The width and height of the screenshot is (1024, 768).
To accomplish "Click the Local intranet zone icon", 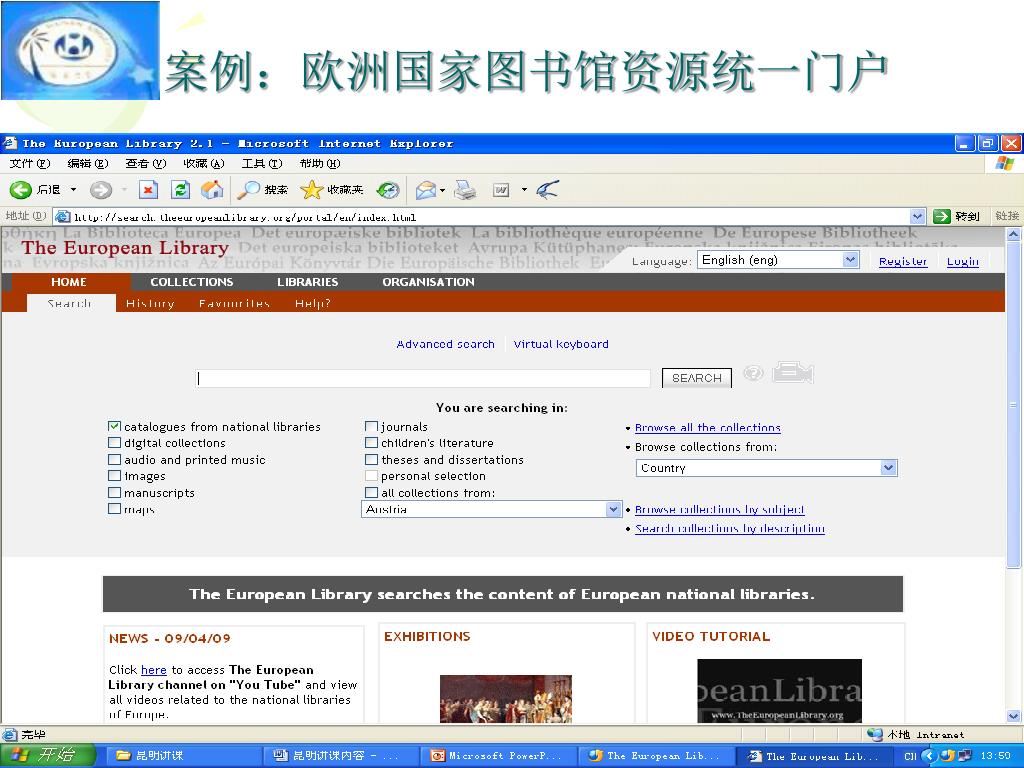I will [874, 735].
